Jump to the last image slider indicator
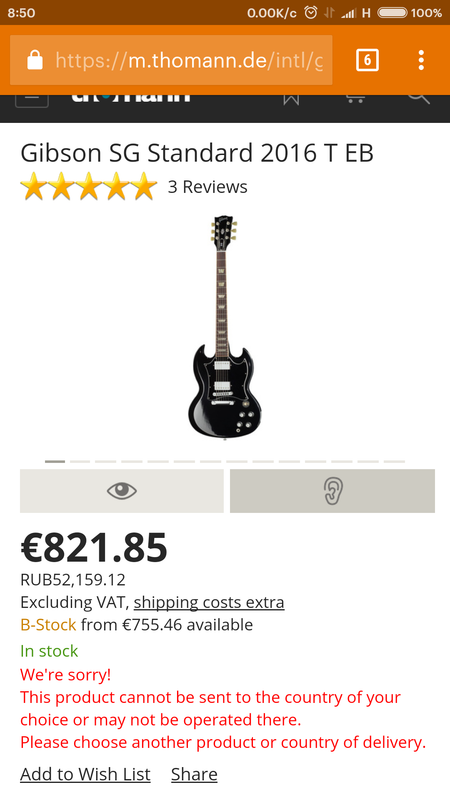 click(x=394, y=461)
